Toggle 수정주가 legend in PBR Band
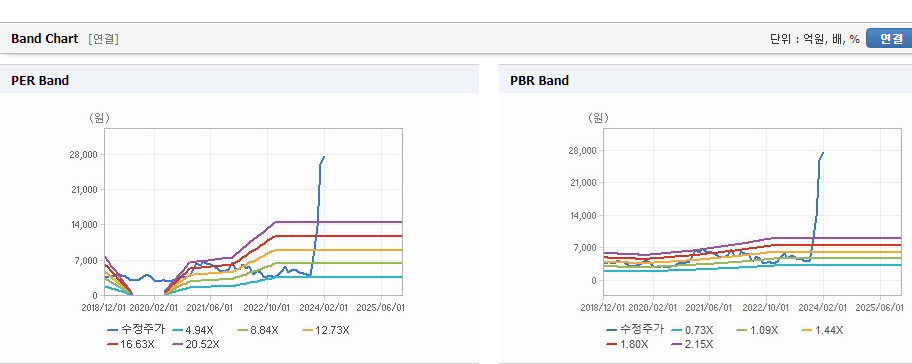912x364 pixels. [635, 330]
